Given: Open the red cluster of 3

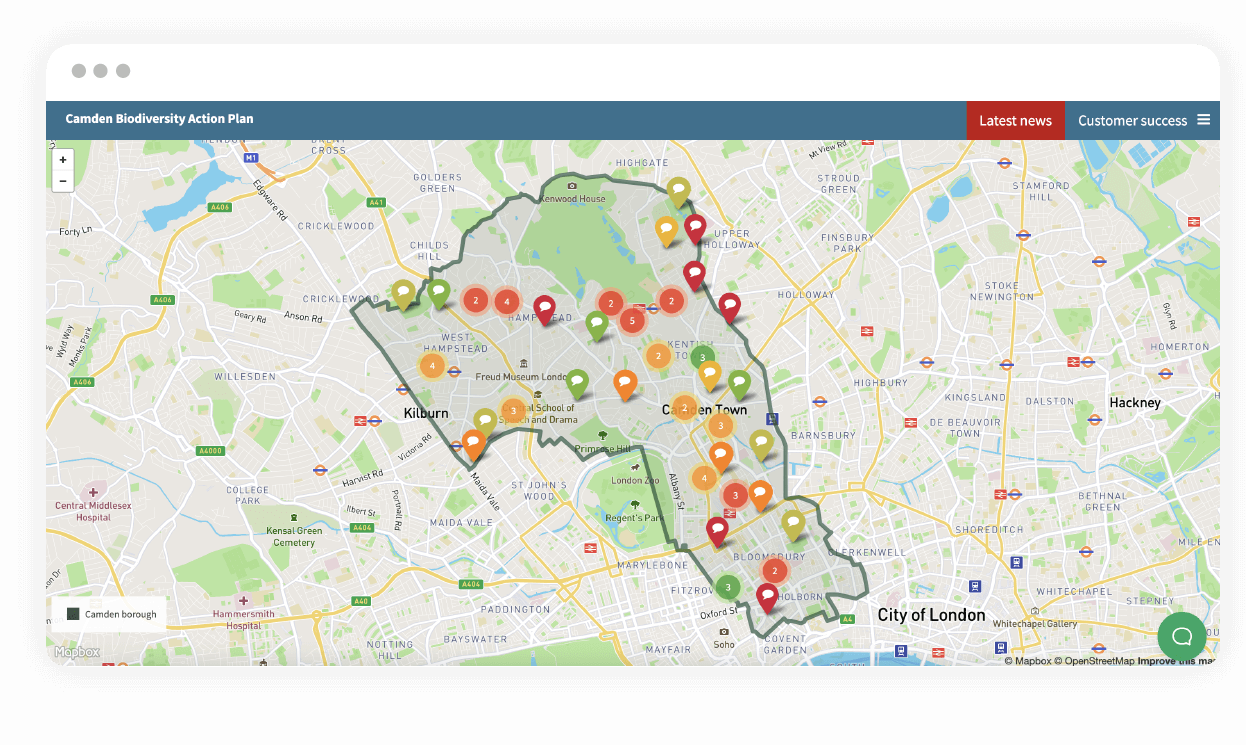Looking at the screenshot, I should (736, 495).
